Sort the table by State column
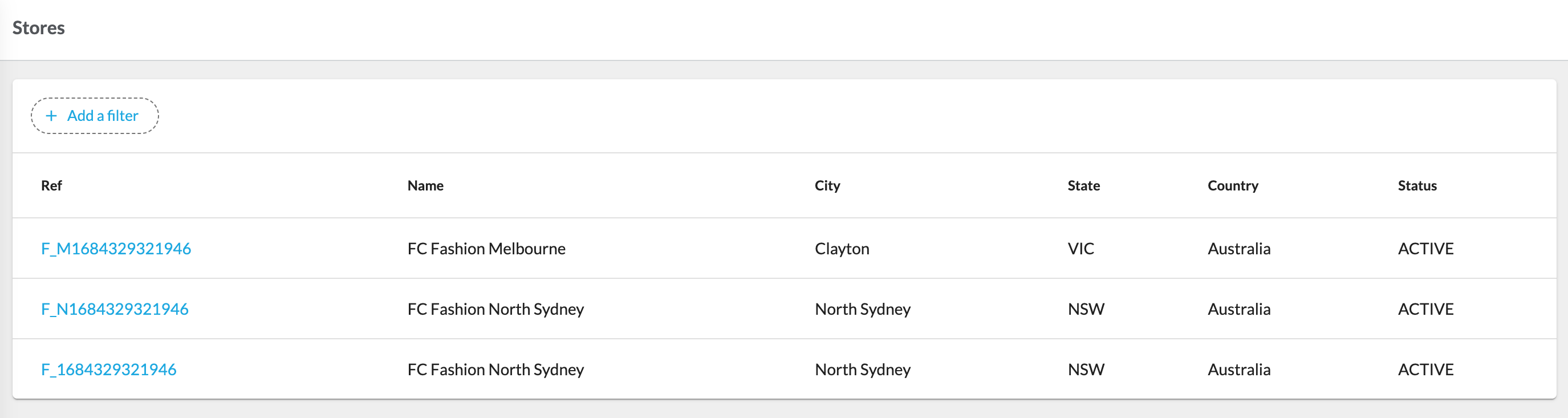The image size is (1568, 418). coord(1083,185)
